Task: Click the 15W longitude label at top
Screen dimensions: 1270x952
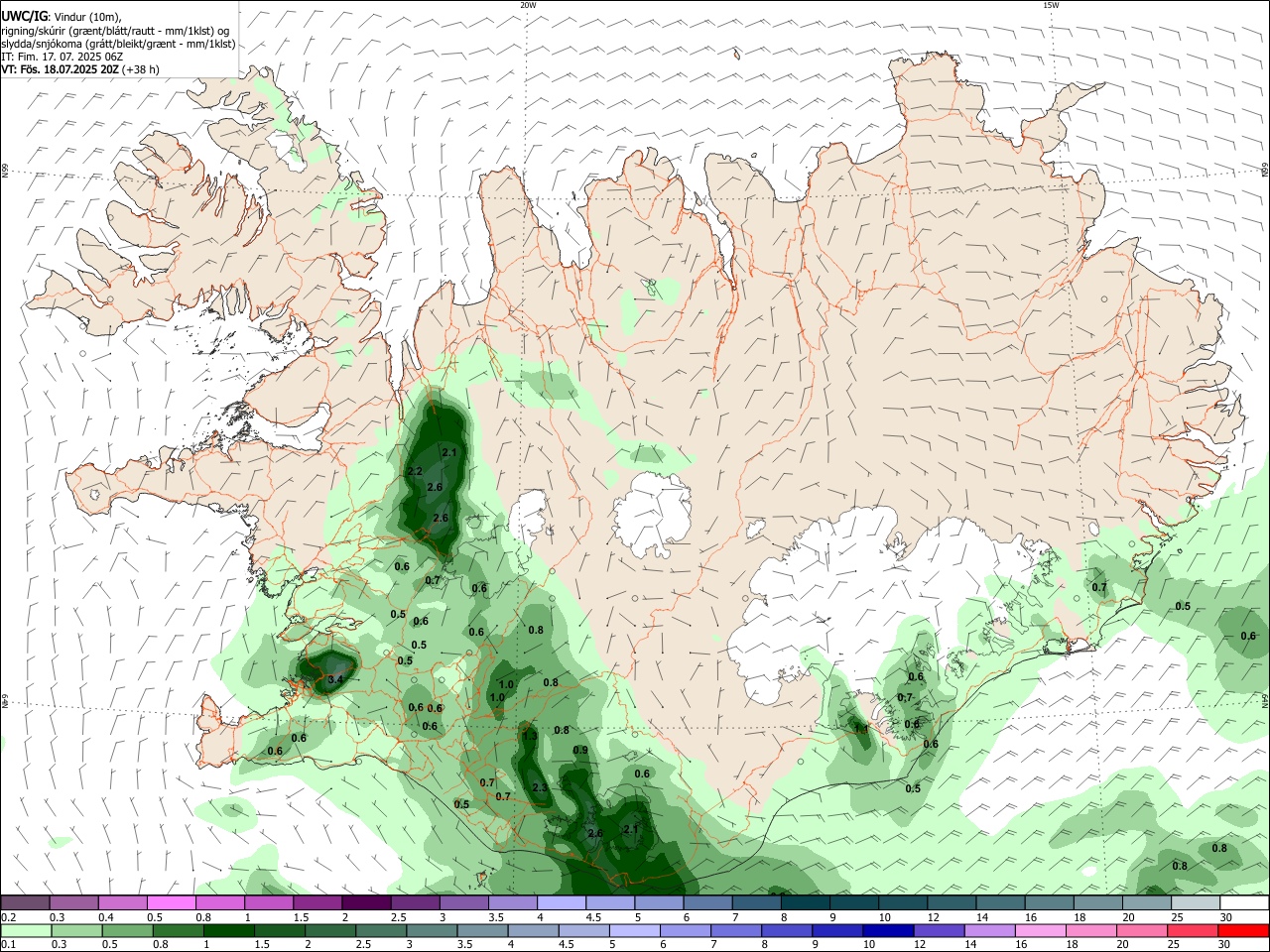Action: (x=1051, y=5)
